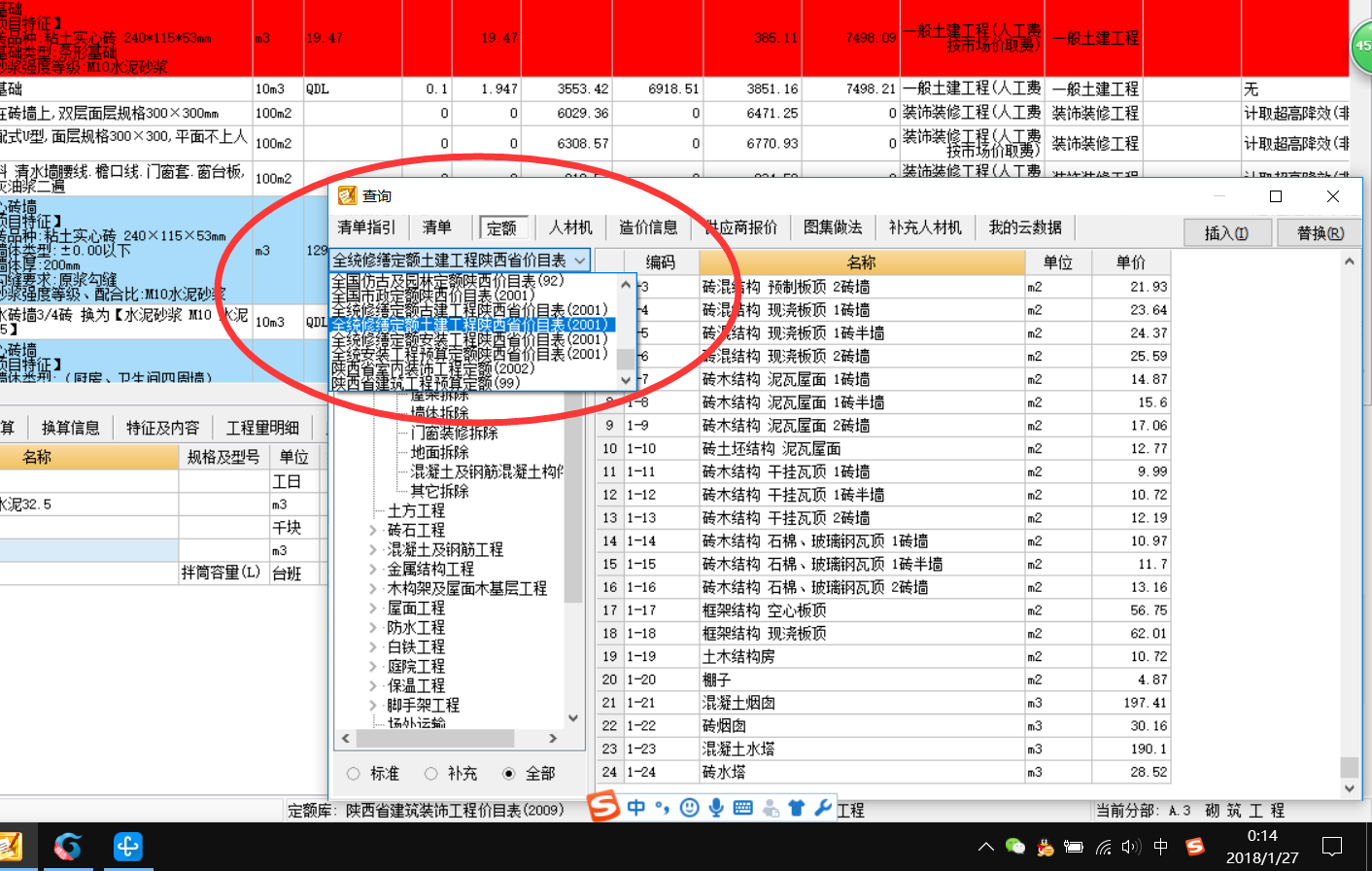Open the Sogou wrench toolbox icon
The height and width of the screenshot is (871, 1372).
pyautogui.click(x=823, y=807)
